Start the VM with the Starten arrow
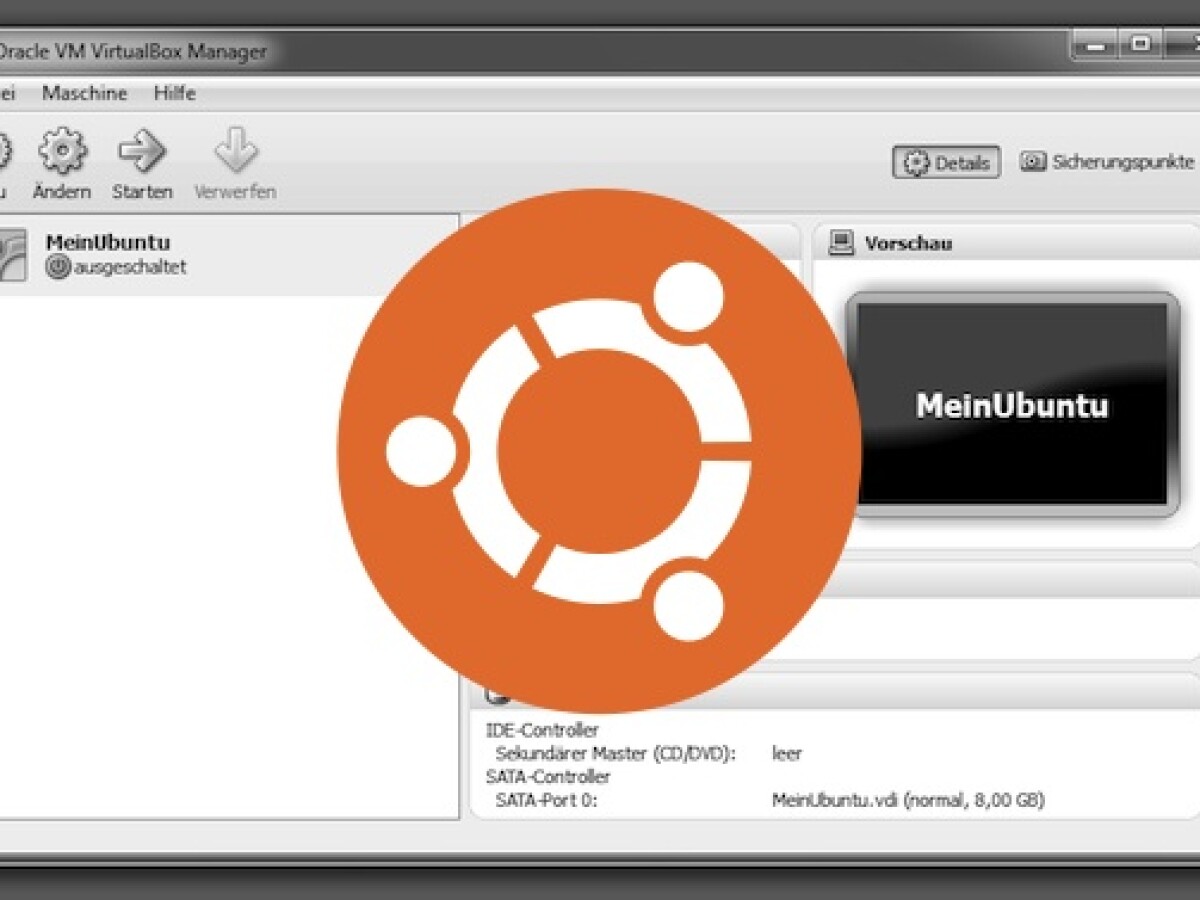 tap(142, 152)
